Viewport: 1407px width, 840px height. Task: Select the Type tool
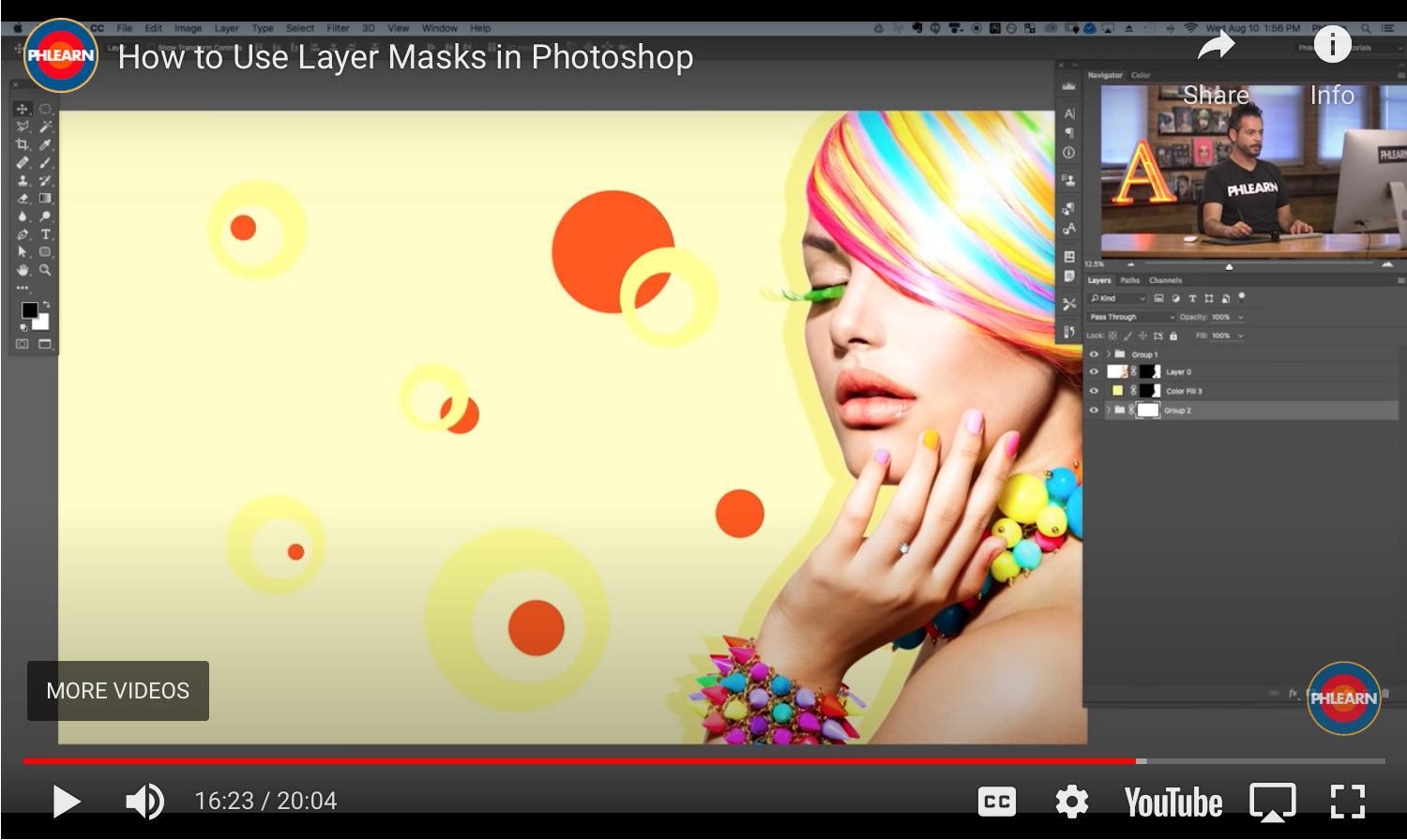[x=45, y=234]
